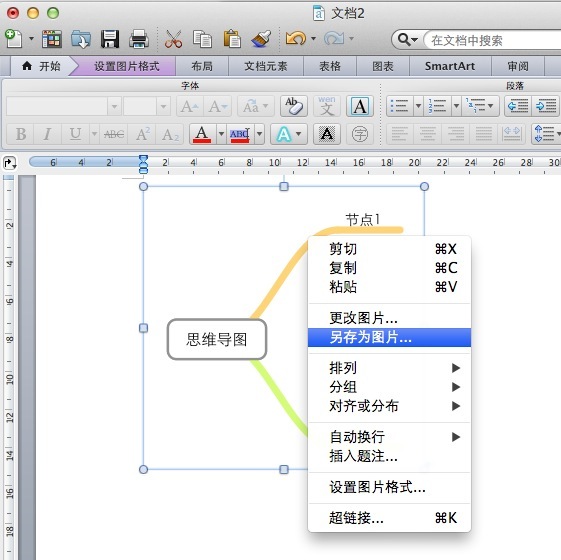Click the scissors Cut icon

pos(173,39)
